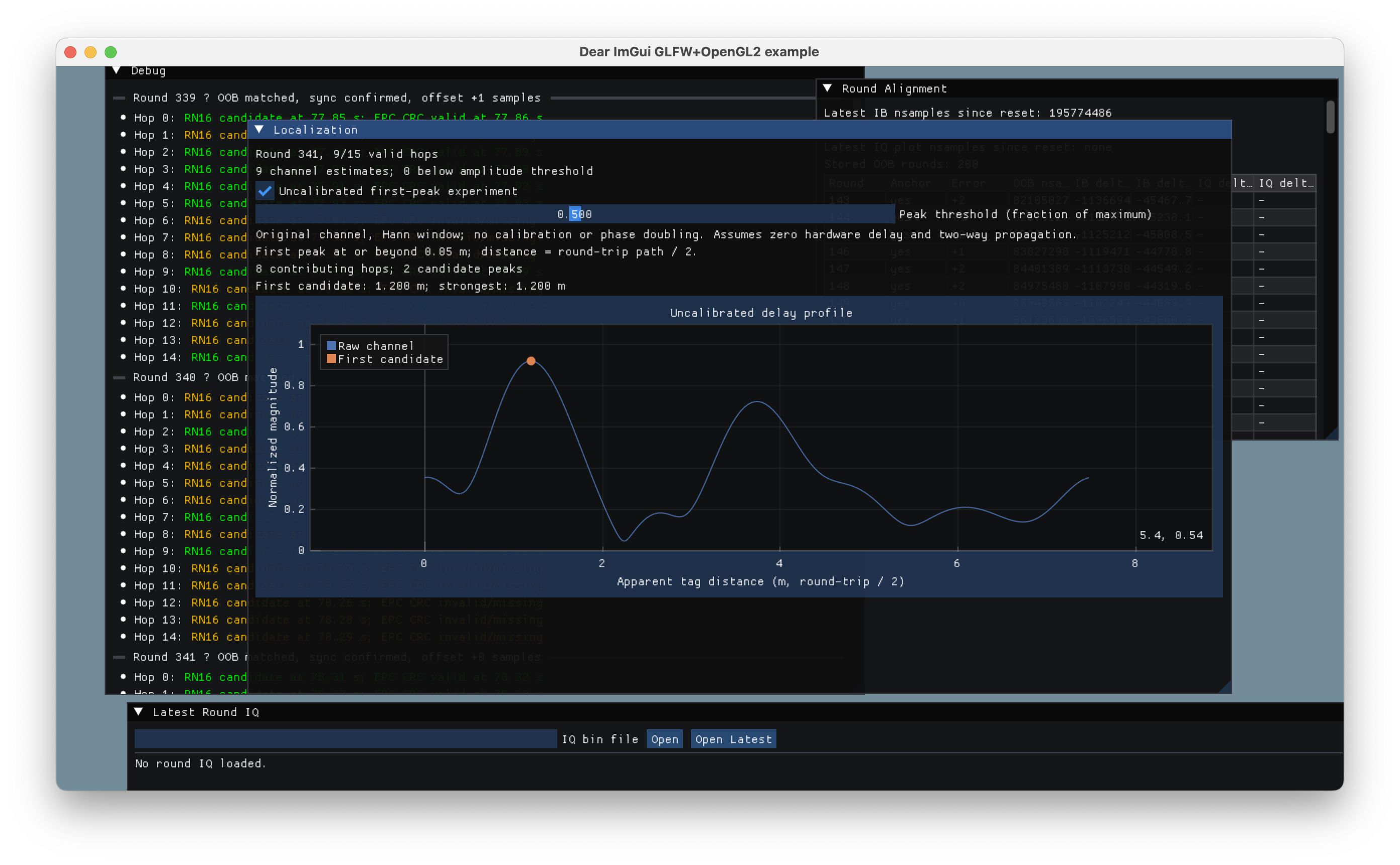Click 'Latest IB nsamples since reset' text
This screenshot has height=865, width=1400.
click(x=968, y=113)
